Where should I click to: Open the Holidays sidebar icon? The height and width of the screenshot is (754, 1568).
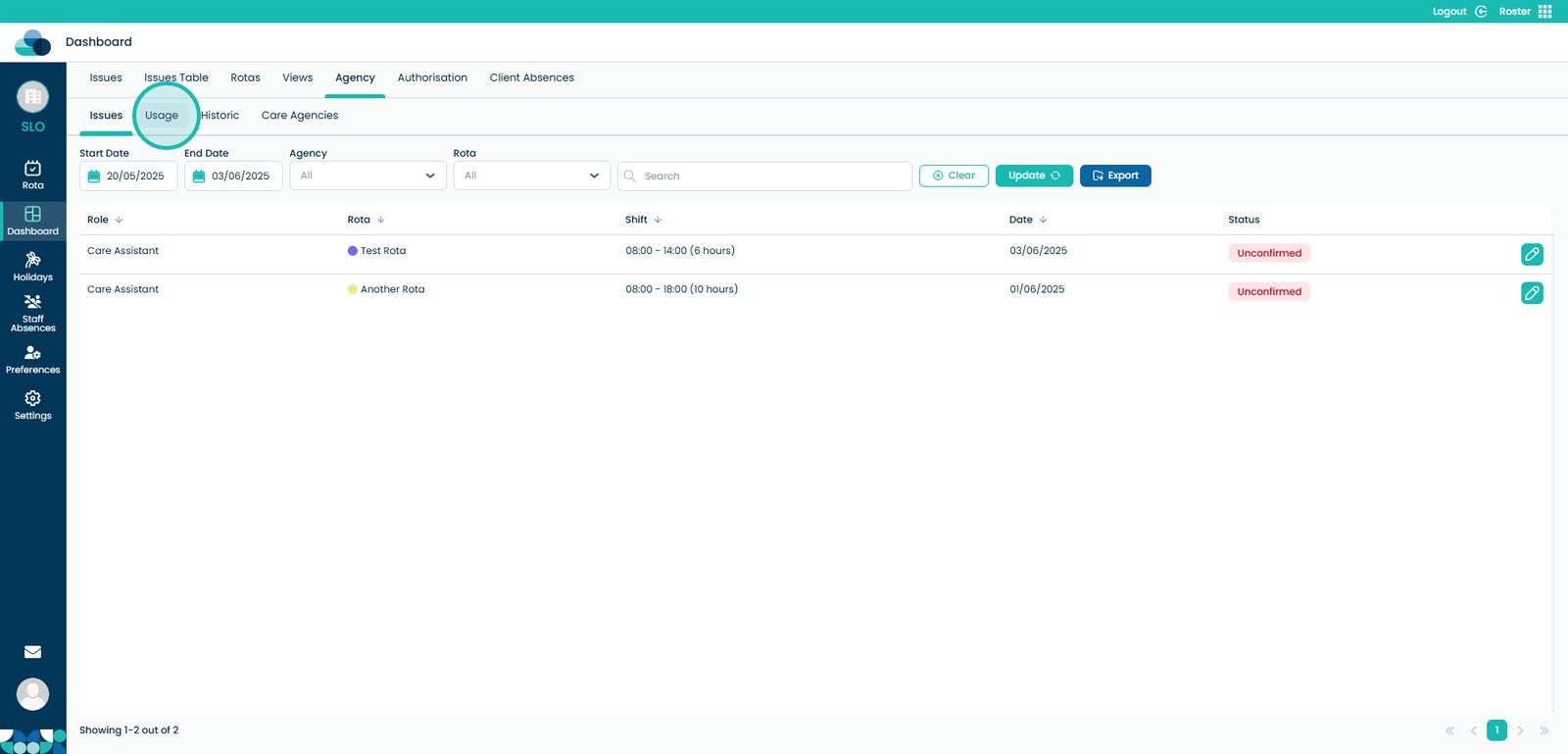tap(32, 266)
